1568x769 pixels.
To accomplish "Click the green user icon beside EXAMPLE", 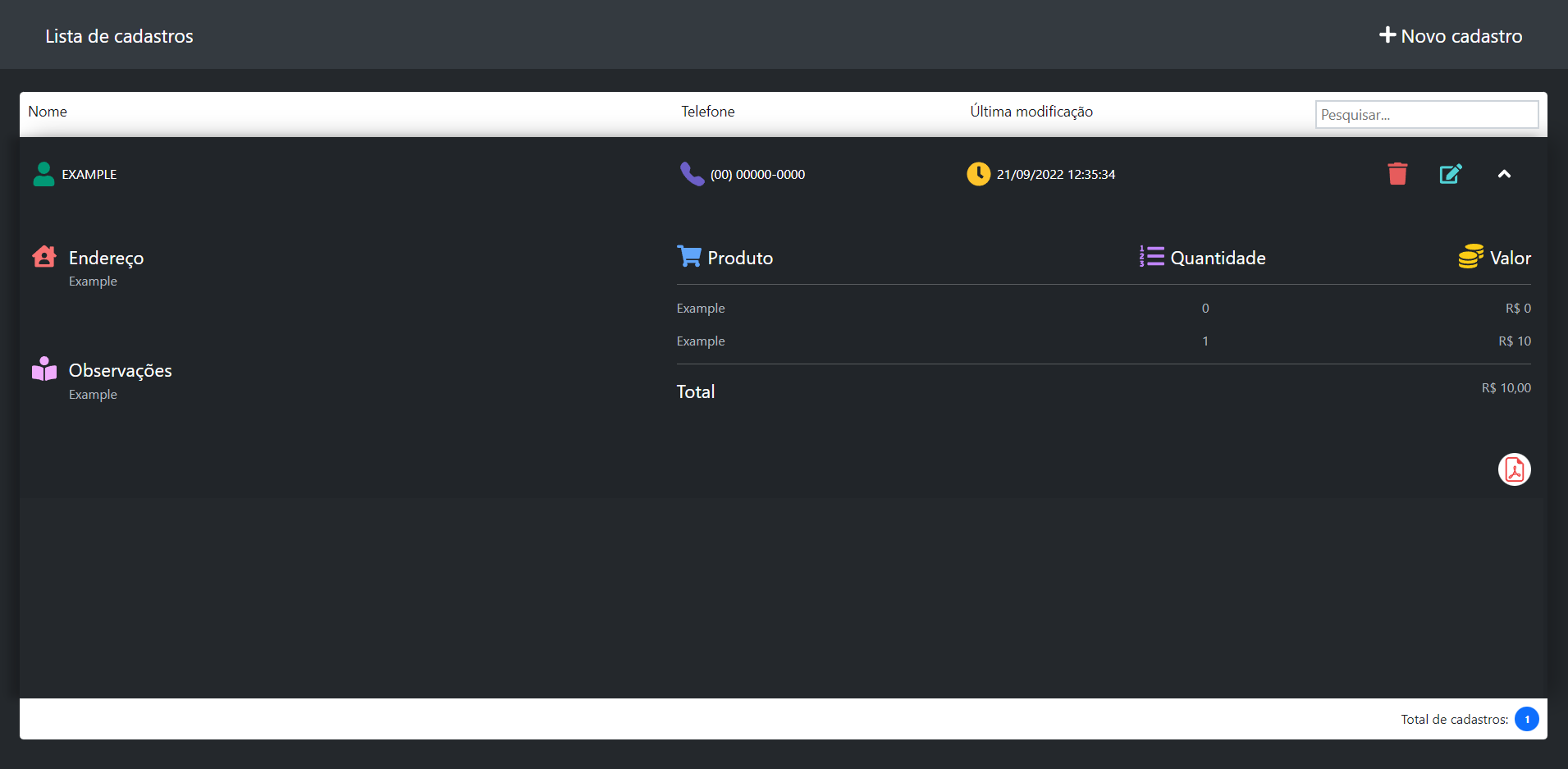I will pyautogui.click(x=43, y=174).
